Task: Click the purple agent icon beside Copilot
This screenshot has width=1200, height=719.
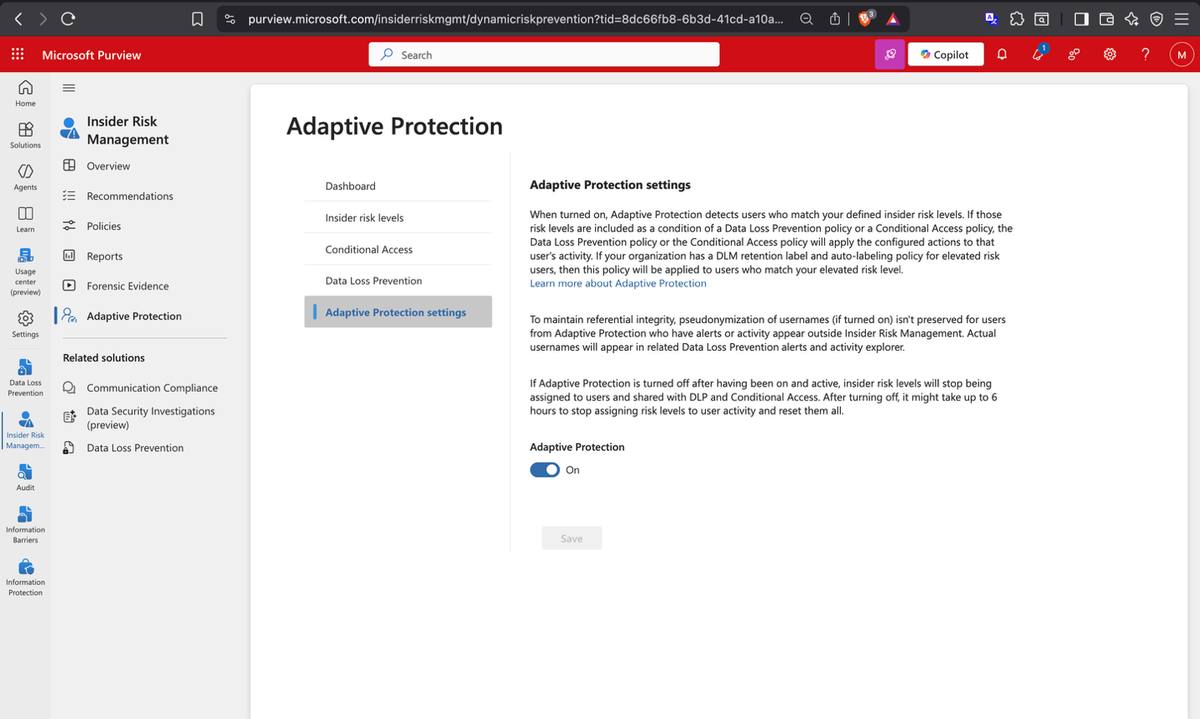Action: [890, 54]
